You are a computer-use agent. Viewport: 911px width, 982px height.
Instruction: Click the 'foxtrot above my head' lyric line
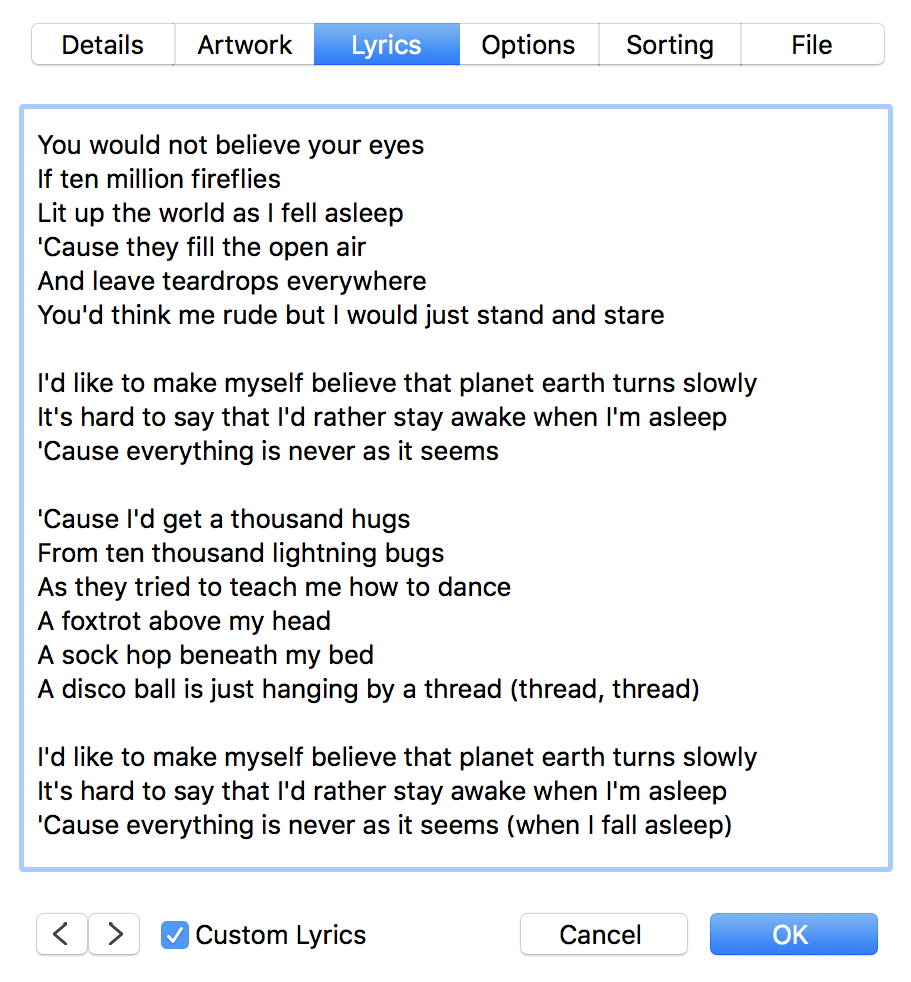coord(184,621)
